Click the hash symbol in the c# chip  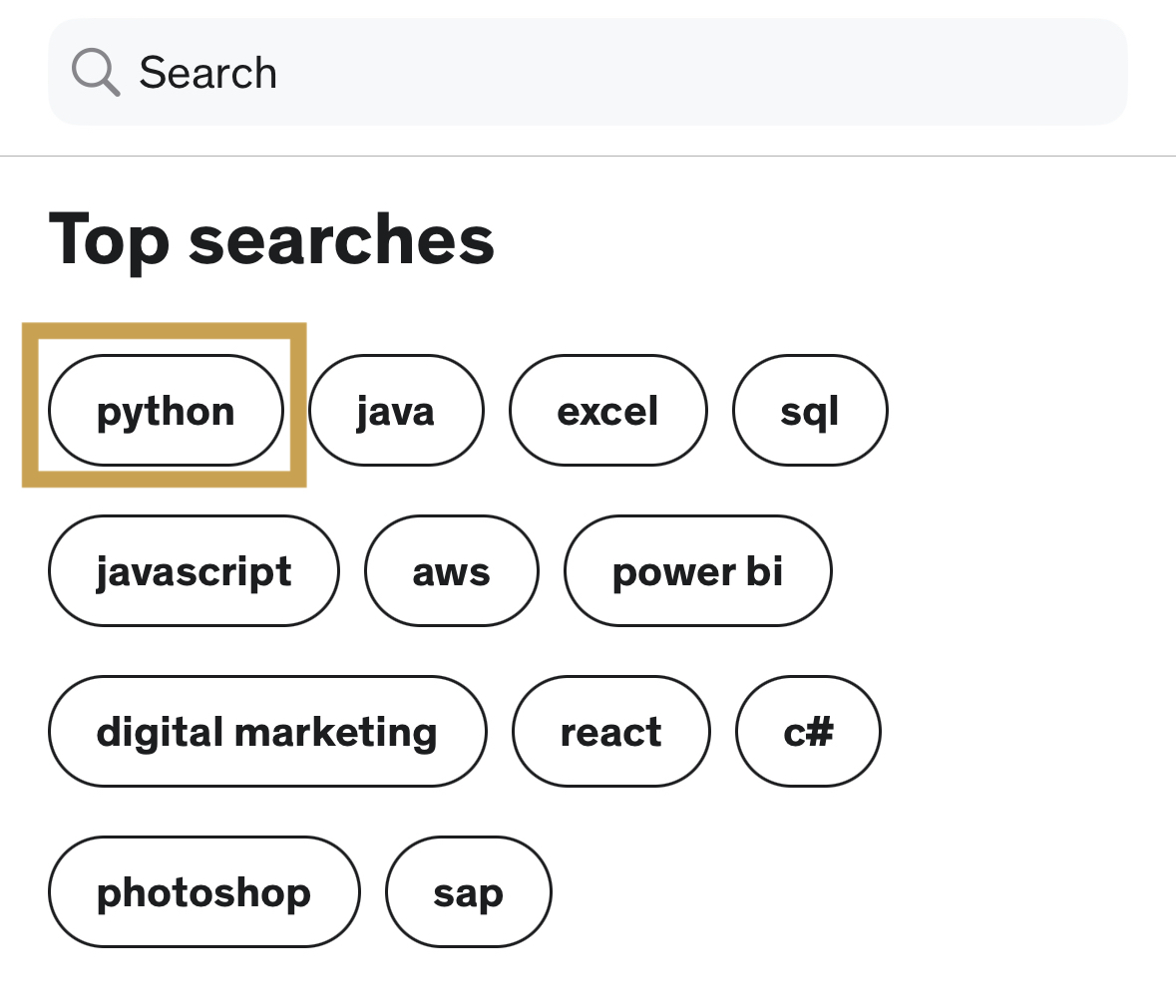820,733
